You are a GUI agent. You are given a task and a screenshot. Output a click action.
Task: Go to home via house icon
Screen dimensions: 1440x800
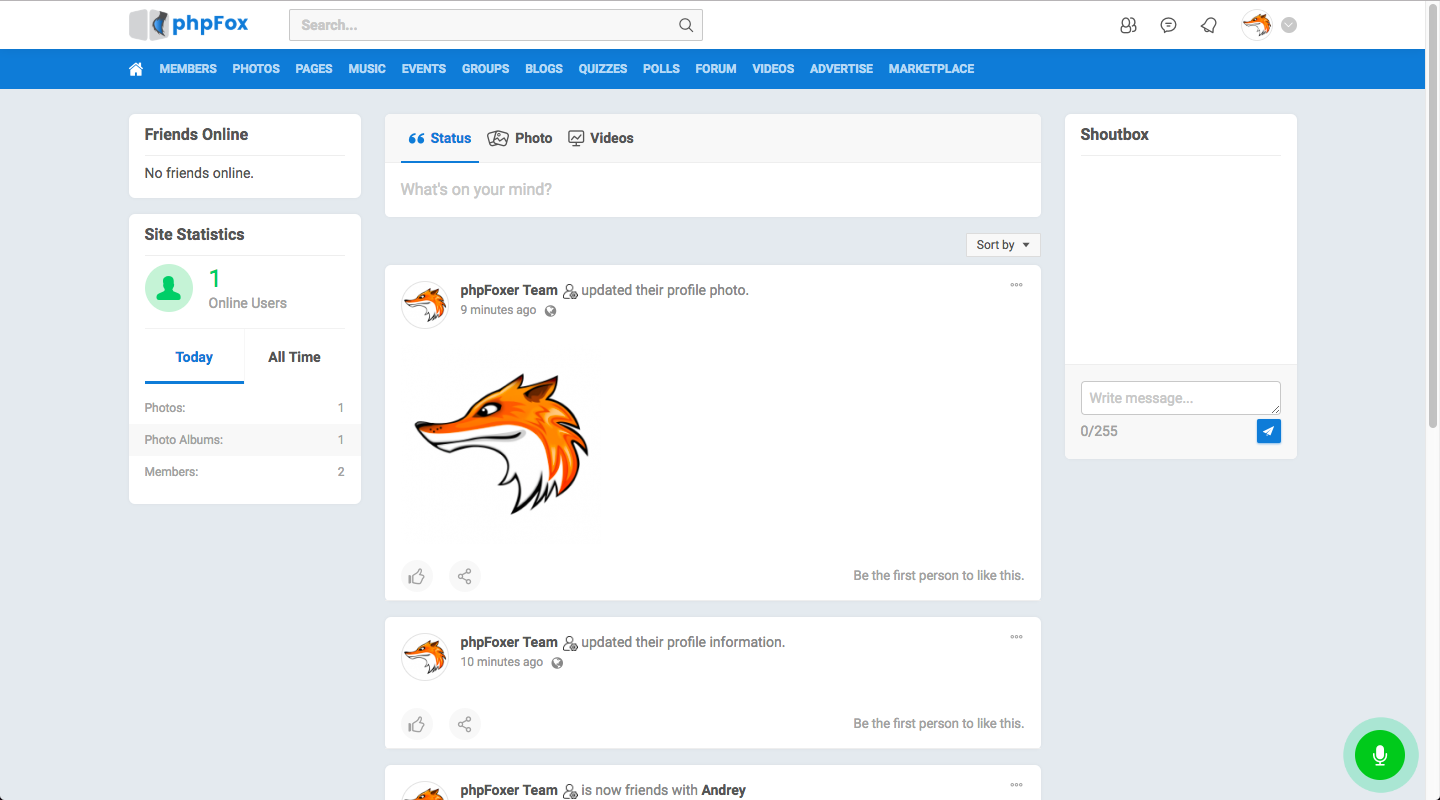[136, 69]
